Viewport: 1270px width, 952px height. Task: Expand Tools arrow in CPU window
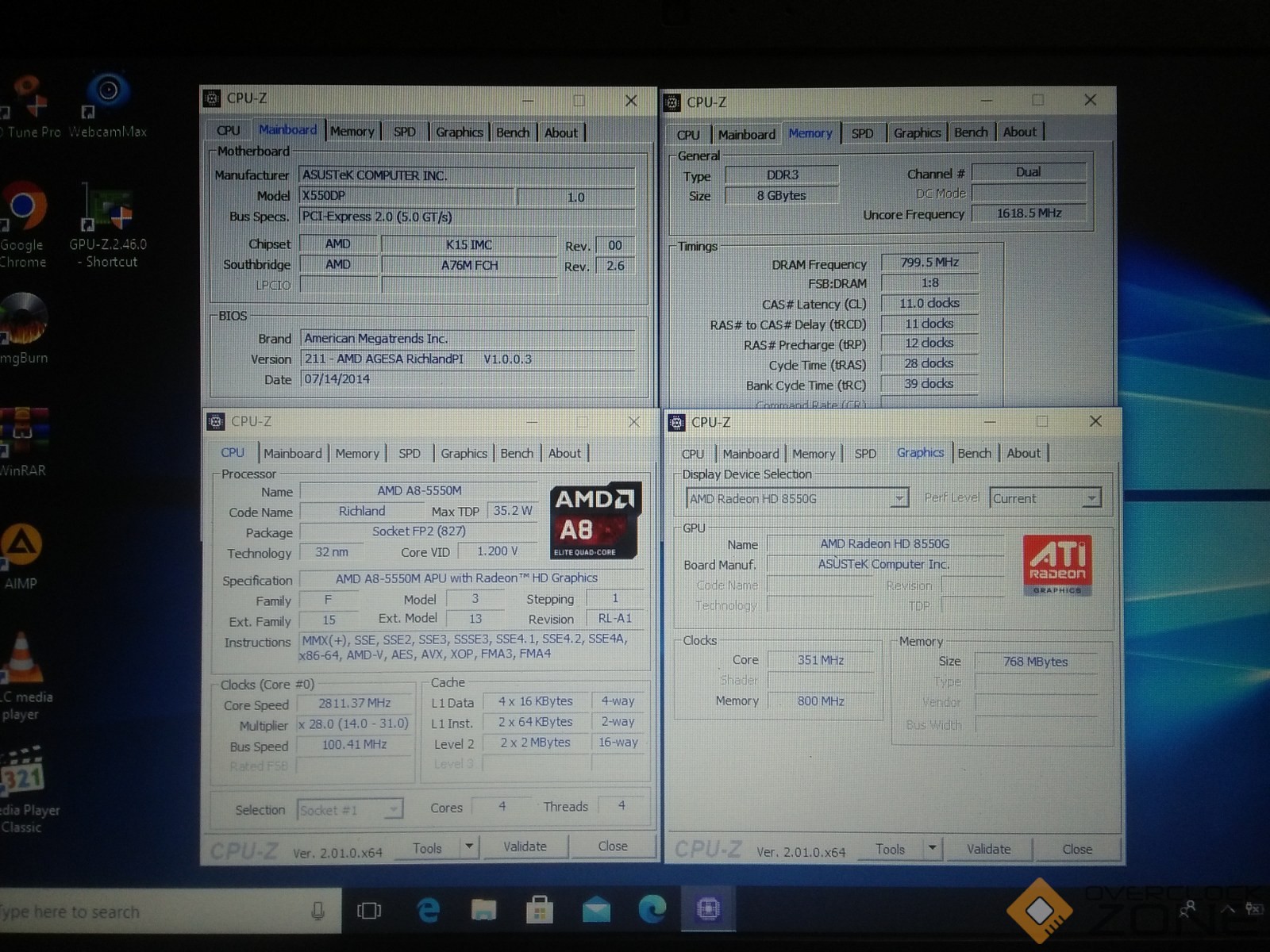tap(469, 846)
